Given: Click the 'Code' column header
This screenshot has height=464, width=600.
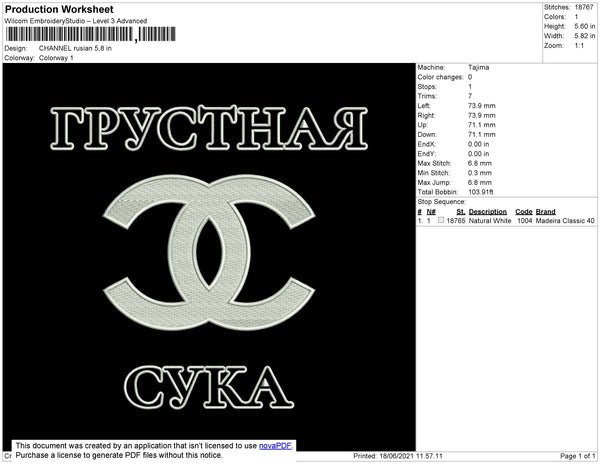Looking at the screenshot, I should tap(524, 212).
